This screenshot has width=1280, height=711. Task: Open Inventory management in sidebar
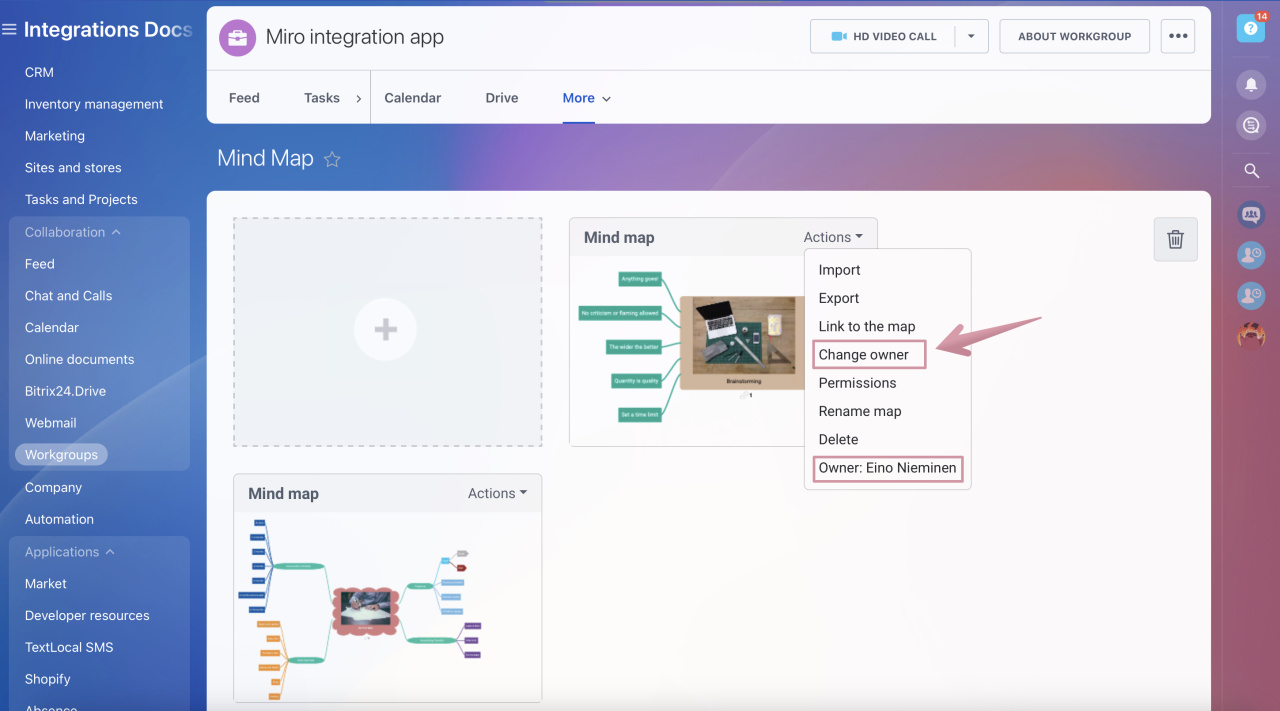tap(94, 104)
